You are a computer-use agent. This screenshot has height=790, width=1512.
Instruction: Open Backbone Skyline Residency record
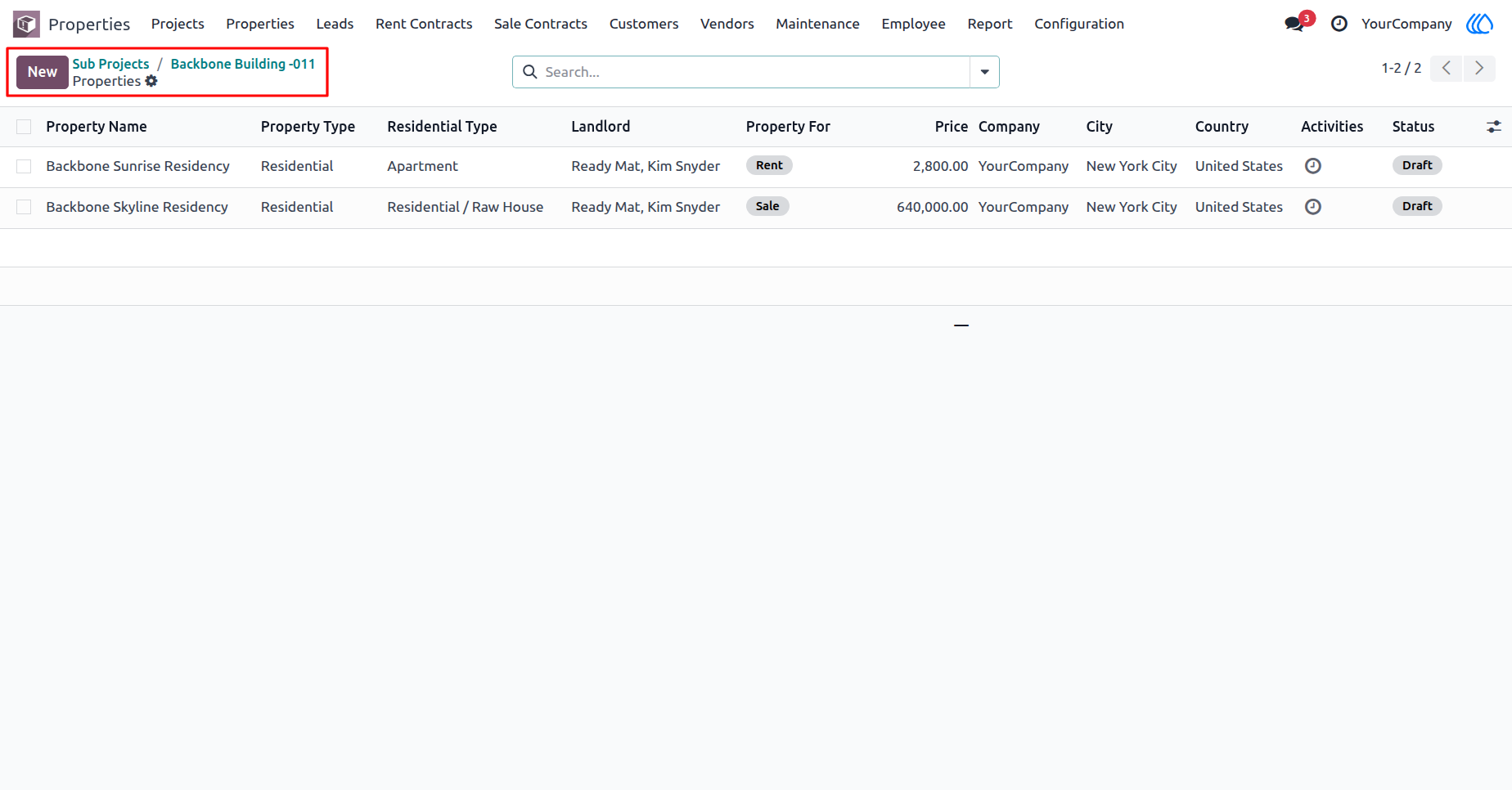click(x=137, y=207)
